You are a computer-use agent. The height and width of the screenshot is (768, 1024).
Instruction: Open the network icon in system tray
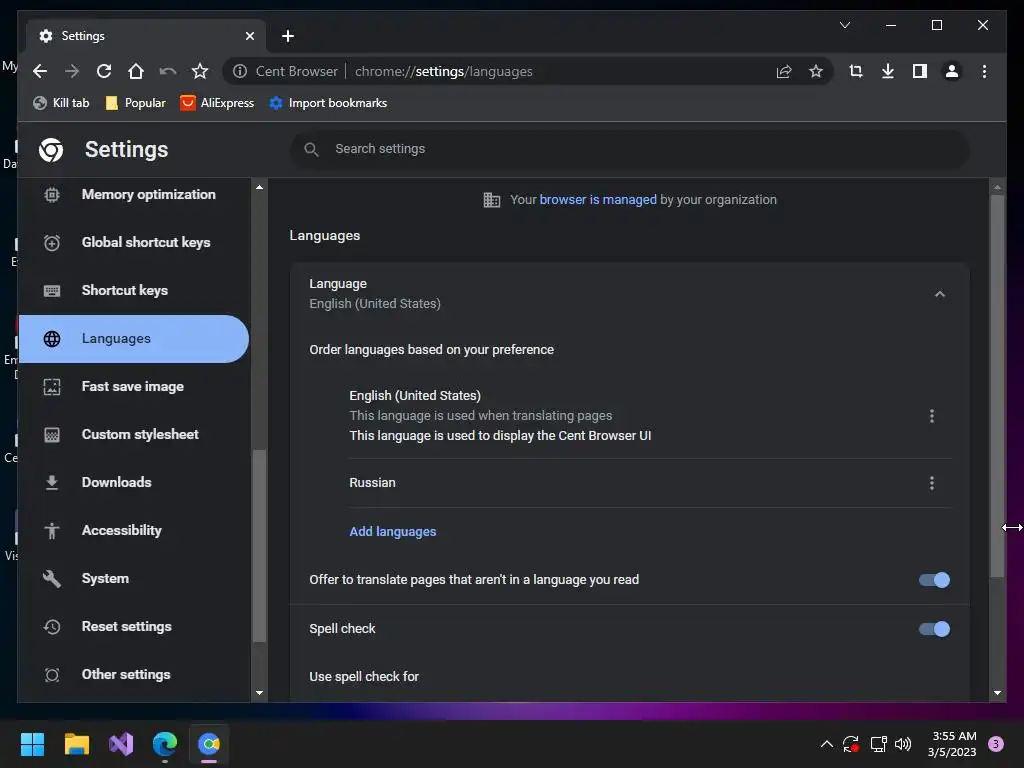pyautogui.click(x=878, y=744)
